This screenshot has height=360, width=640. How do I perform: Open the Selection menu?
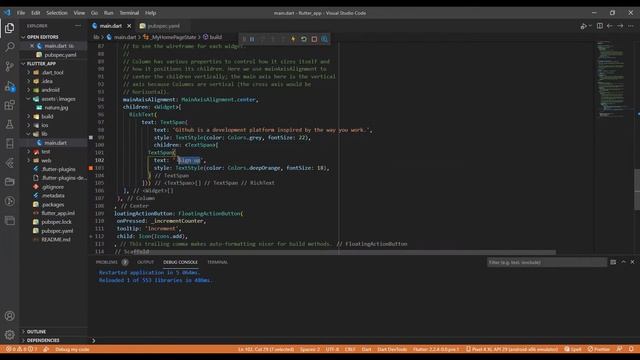pyautogui.click(x=57, y=13)
